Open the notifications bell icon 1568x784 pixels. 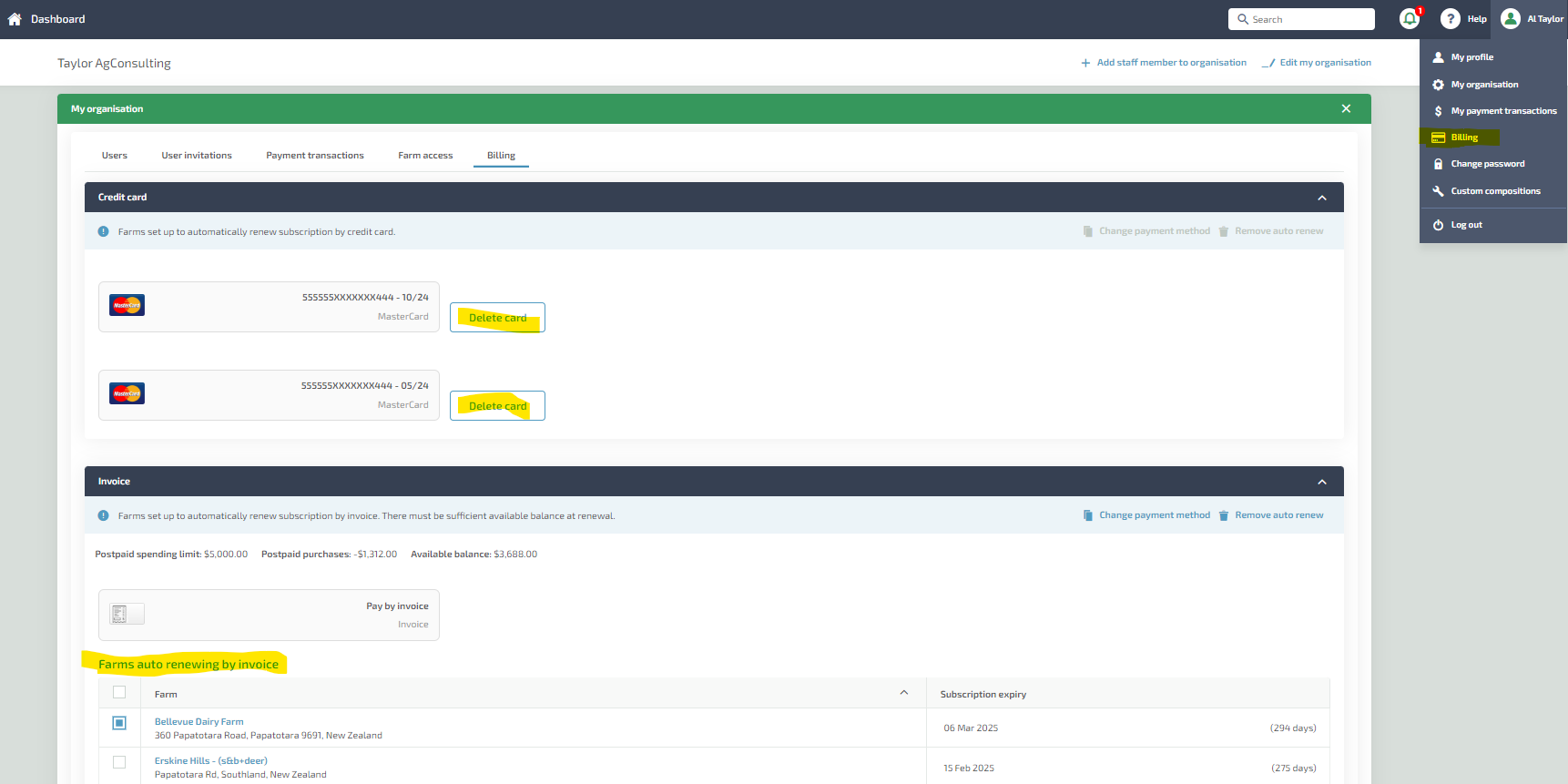point(1409,19)
